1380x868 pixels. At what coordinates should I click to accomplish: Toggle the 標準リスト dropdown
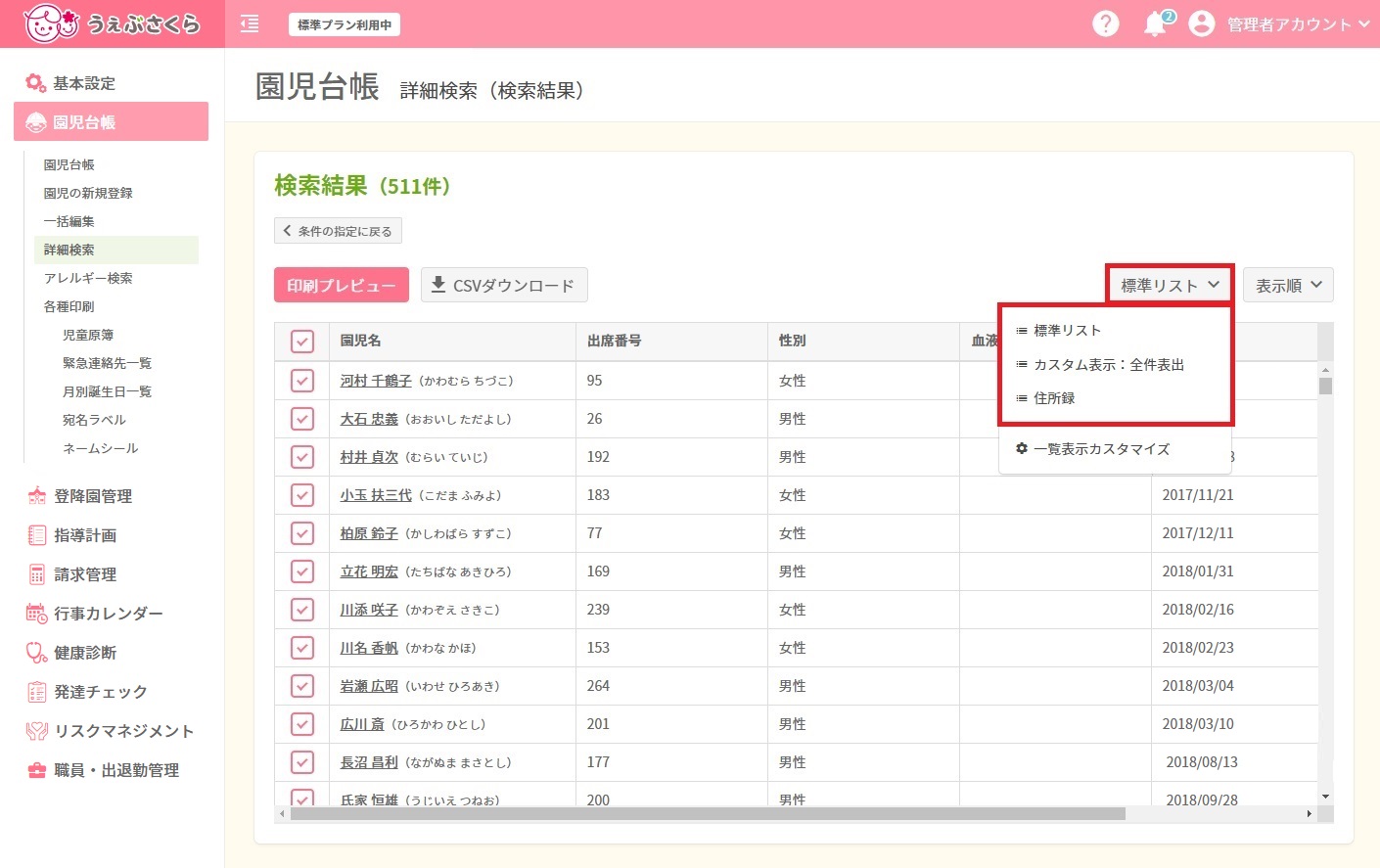[1170, 285]
